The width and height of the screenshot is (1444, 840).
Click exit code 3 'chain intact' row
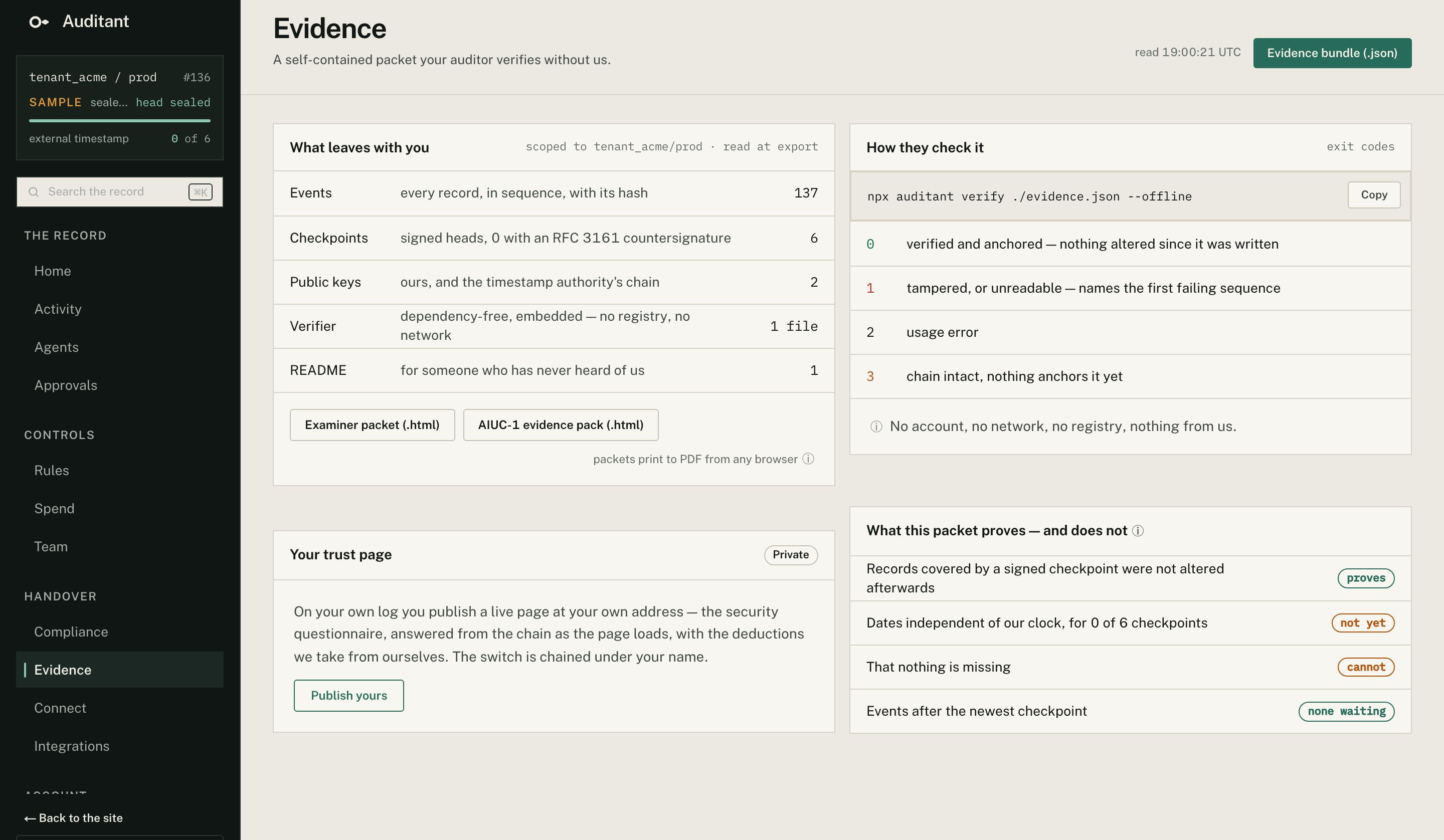(1130, 376)
